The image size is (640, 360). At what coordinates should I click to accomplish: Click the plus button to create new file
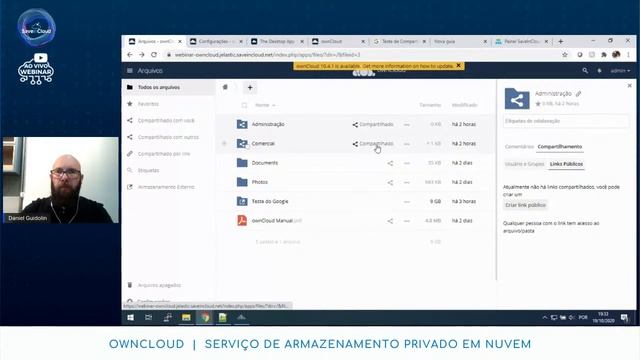[x=250, y=87]
